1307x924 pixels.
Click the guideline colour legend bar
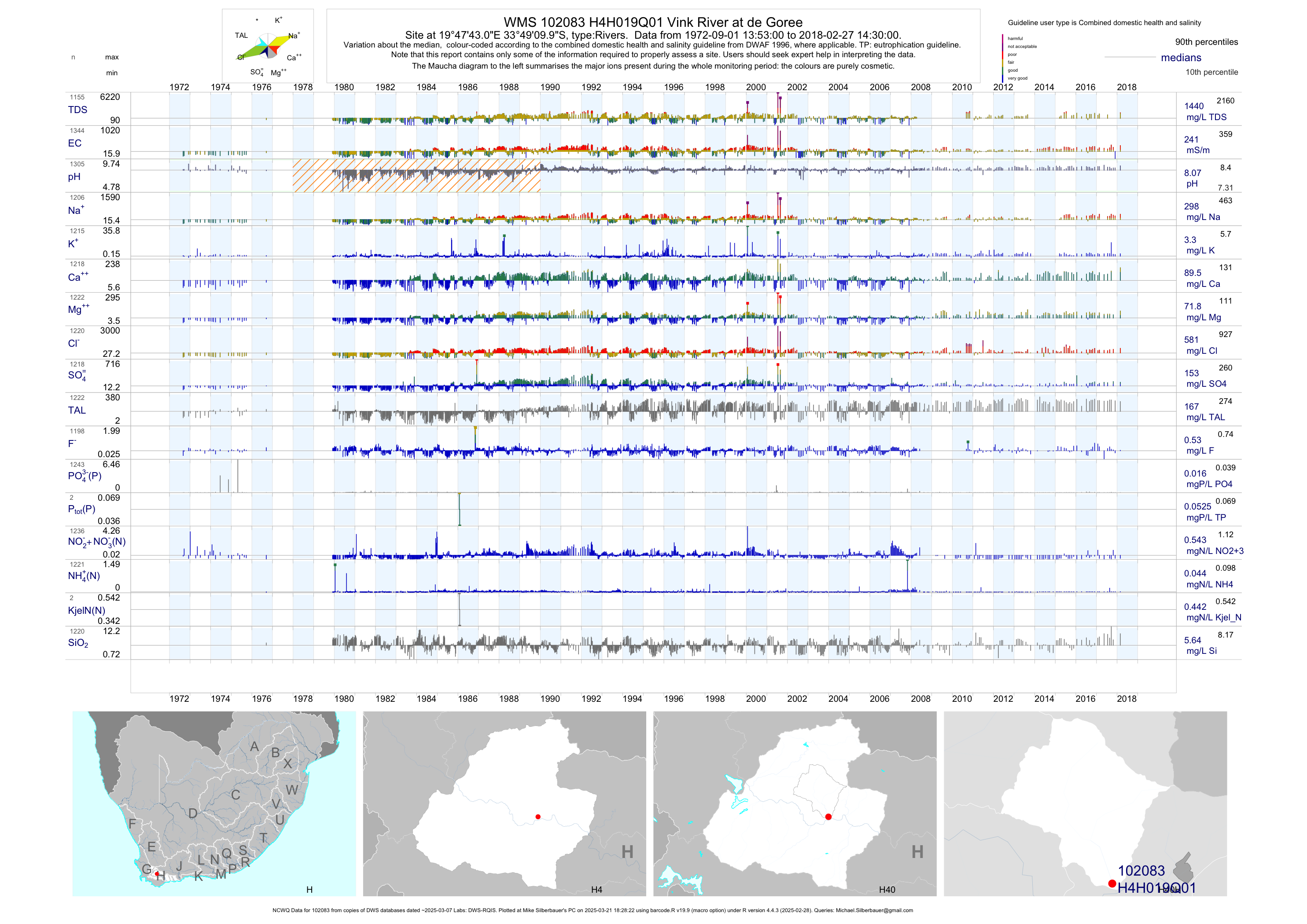pyautogui.click(x=1003, y=58)
